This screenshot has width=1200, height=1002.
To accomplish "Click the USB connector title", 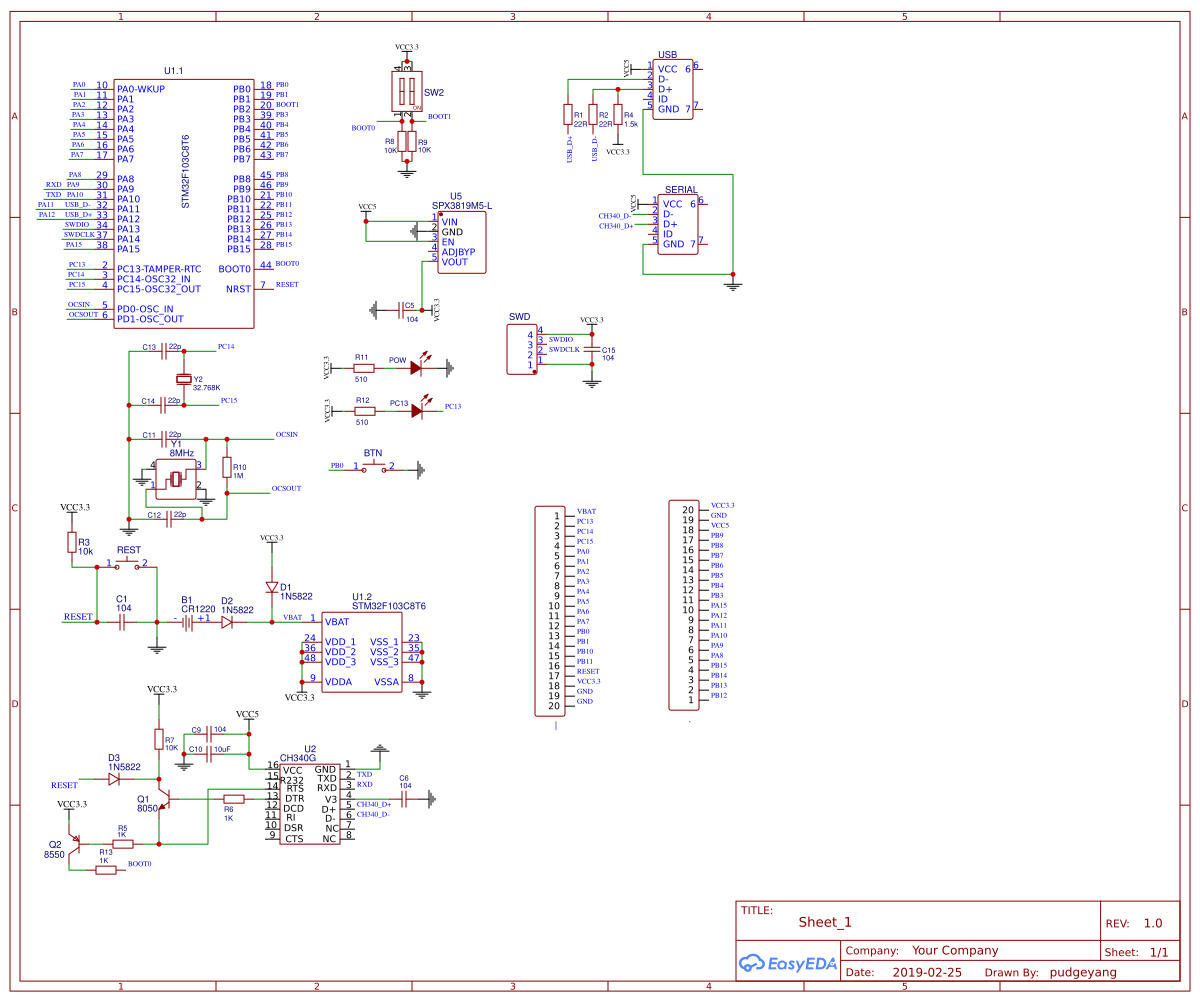I will coord(668,55).
